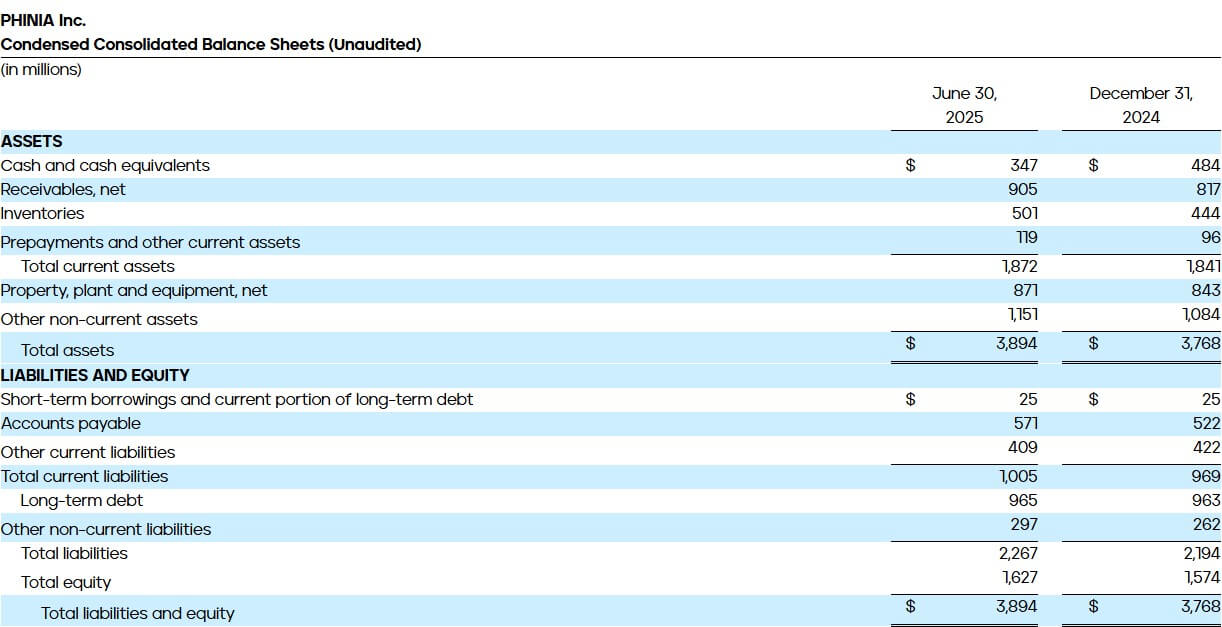Click the "(in millions)" note
1222x627 pixels.
[41, 70]
